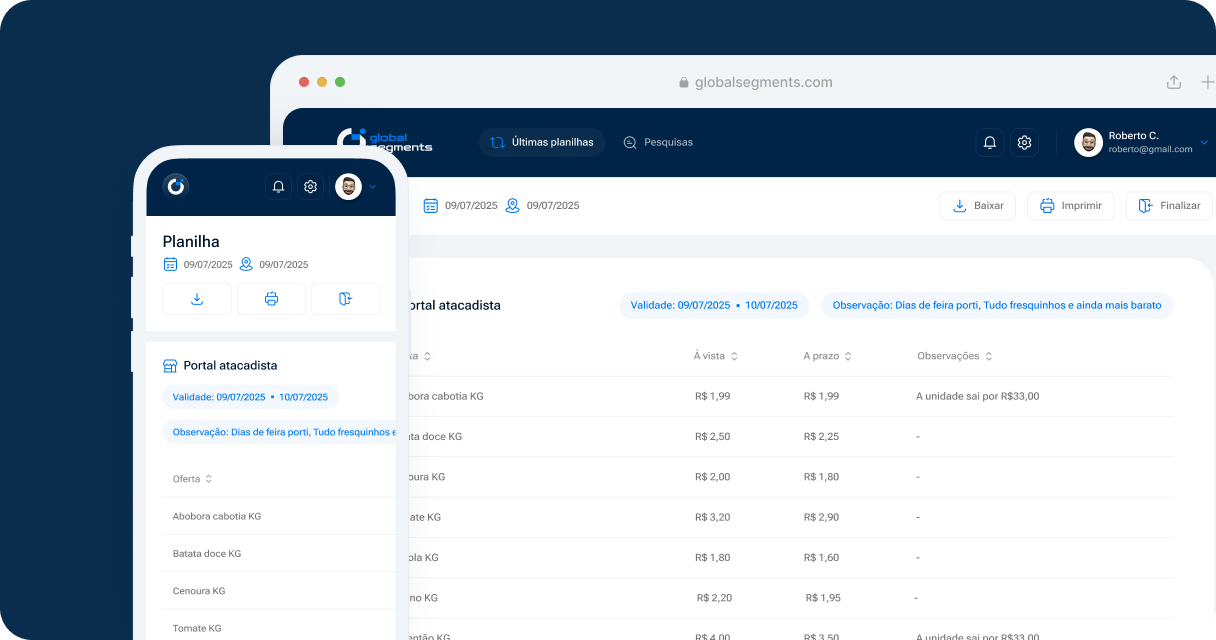
Task: Click the Baixar button
Action: coord(978,206)
